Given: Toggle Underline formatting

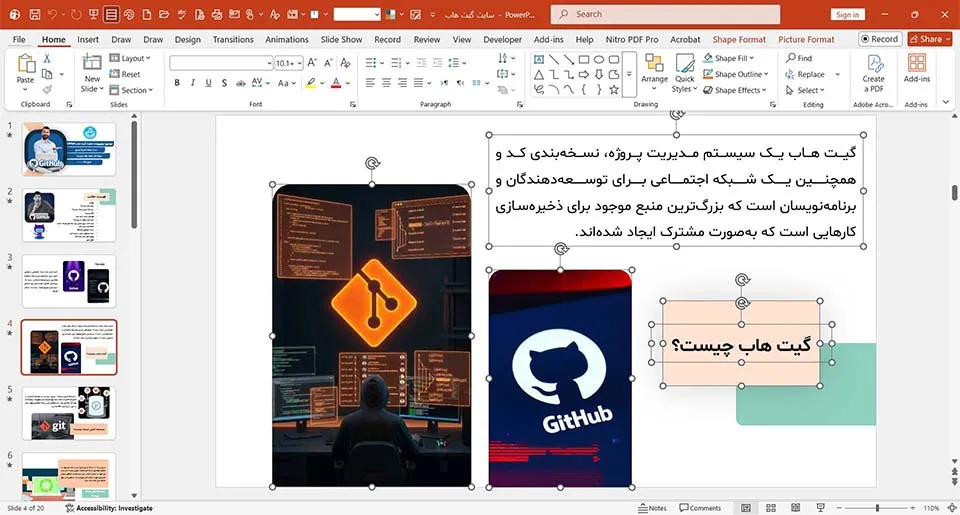Looking at the screenshot, I should [209, 83].
